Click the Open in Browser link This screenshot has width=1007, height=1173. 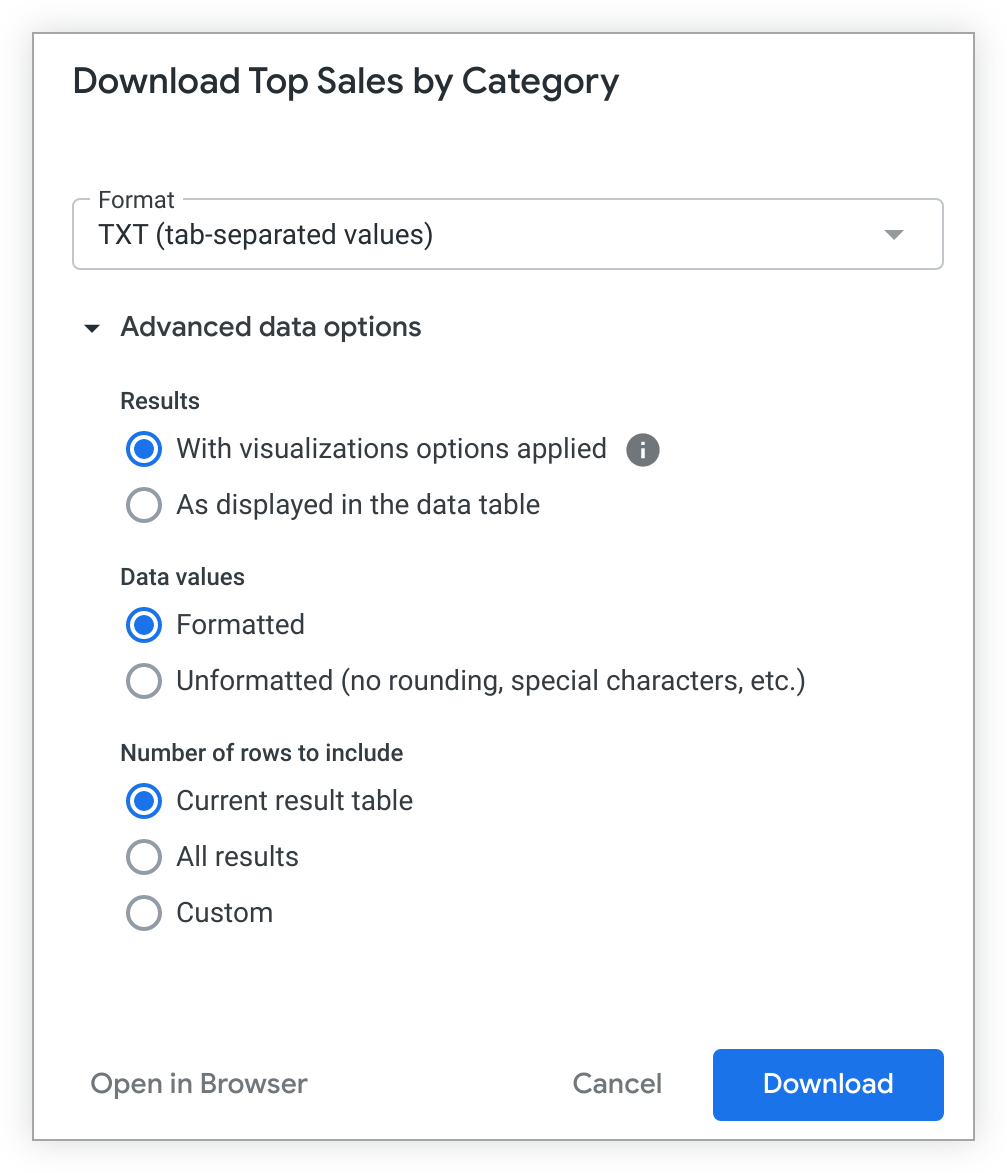199,1084
